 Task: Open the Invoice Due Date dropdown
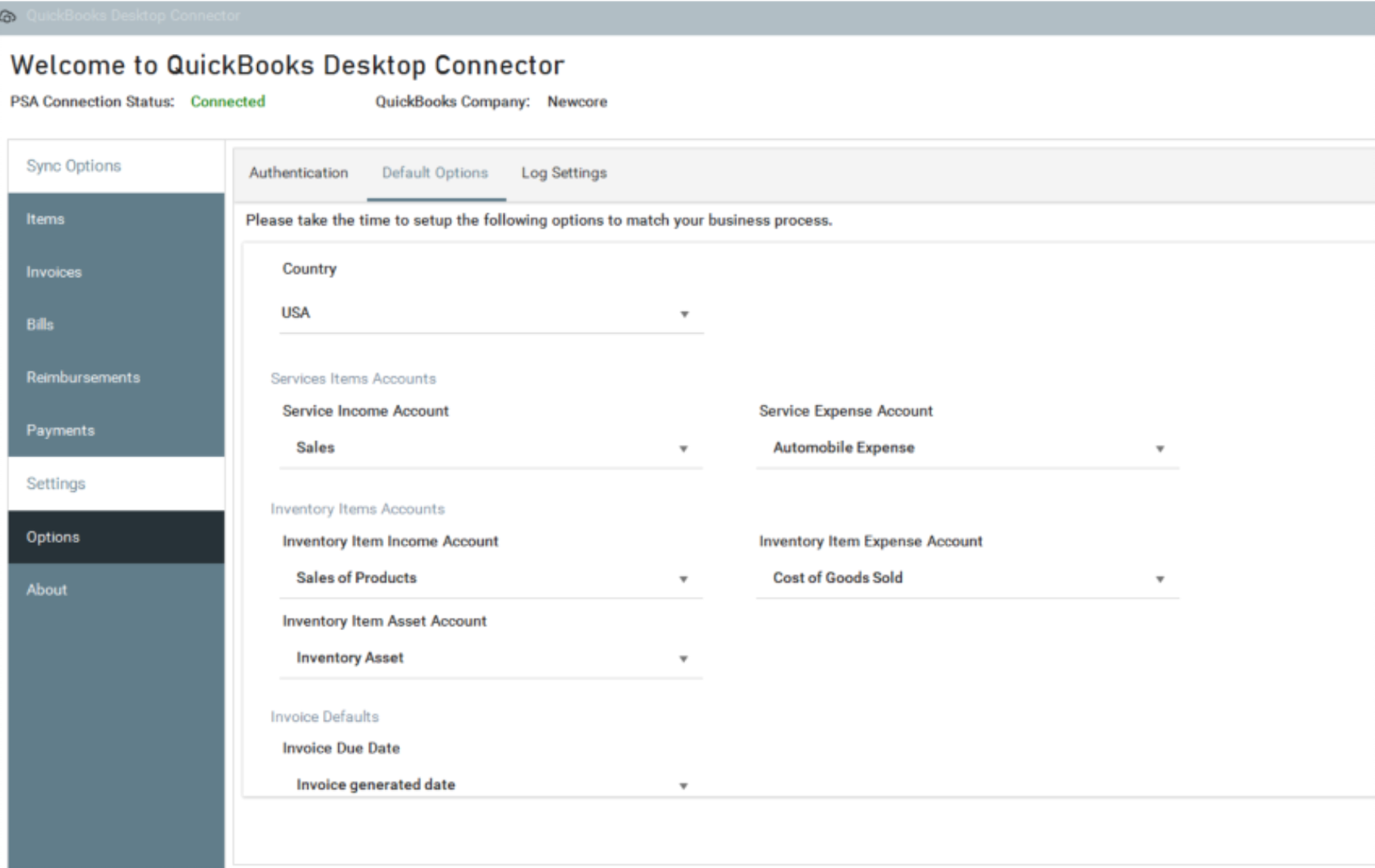(491, 785)
